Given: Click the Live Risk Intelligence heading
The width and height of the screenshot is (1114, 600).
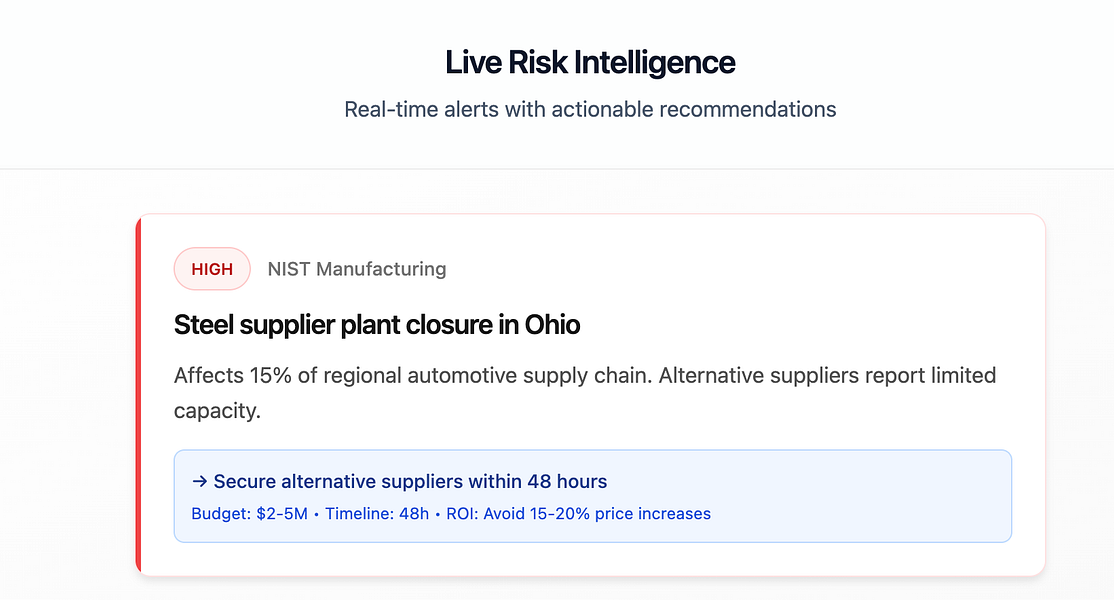Looking at the screenshot, I should tap(590, 63).
